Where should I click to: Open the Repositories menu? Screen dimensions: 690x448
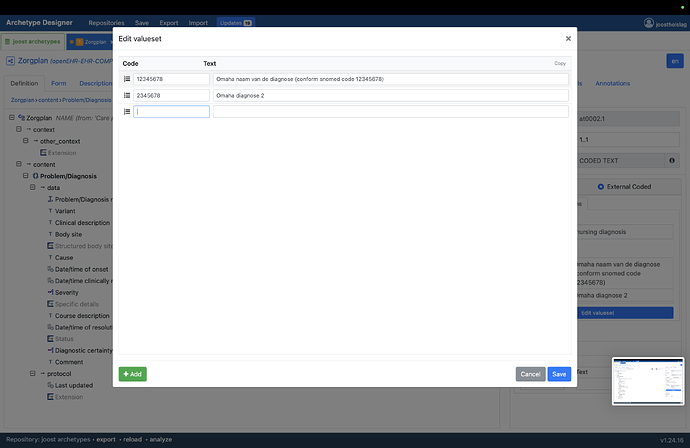pyautogui.click(x=106, y=21)
